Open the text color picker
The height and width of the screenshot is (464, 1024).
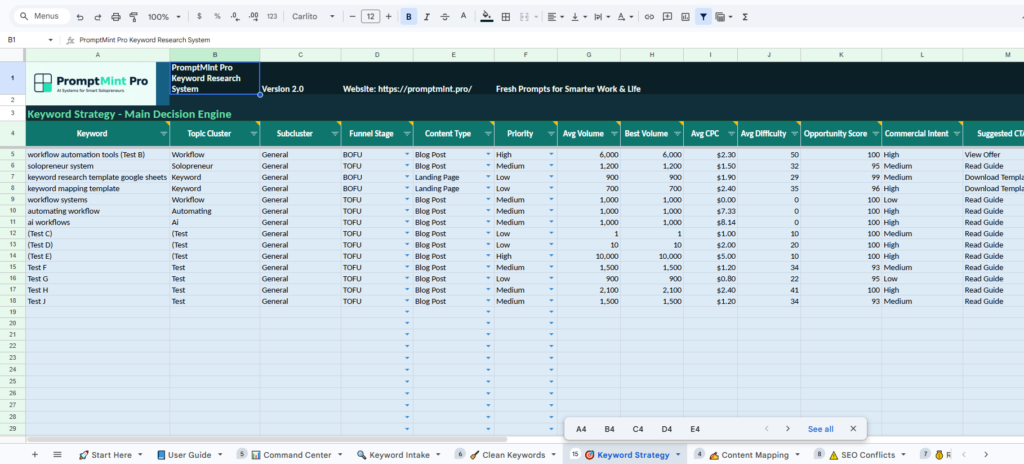pos(464,16)
